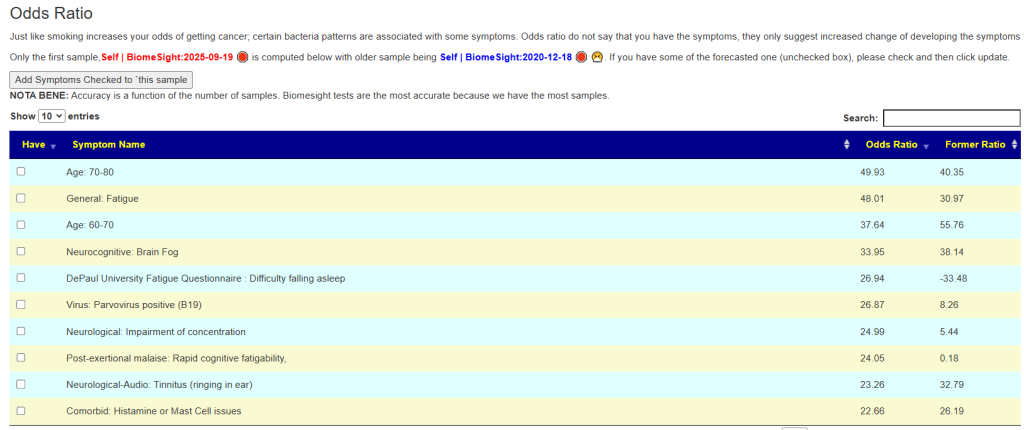Enable the Tinnitus (ringing in ear) checkbox
This screenshot has height=430, width=1024.
pos(21,384)
